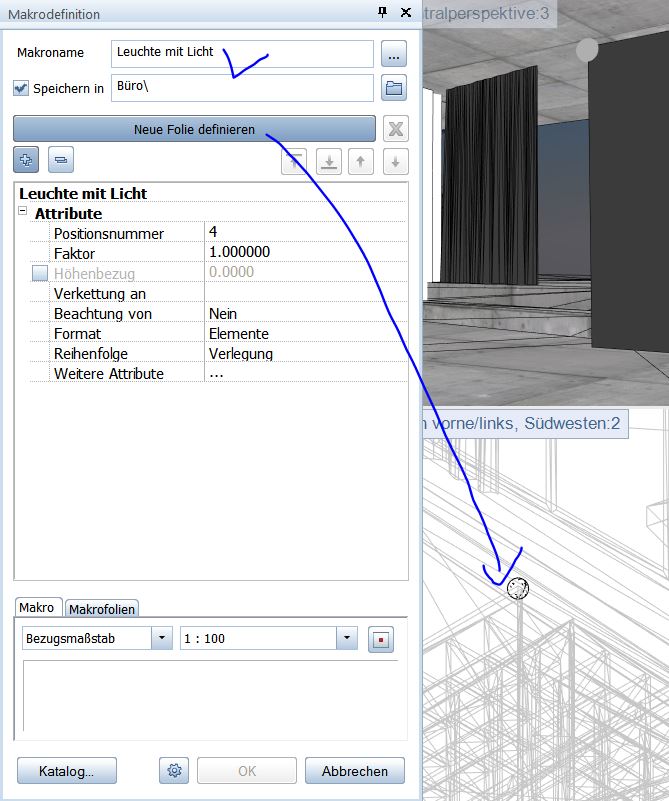Image resolution: width=669 pixels, height=801 pixels.
Task: Click the minus icon to remove a foil
Action: (x=61, y=159)
